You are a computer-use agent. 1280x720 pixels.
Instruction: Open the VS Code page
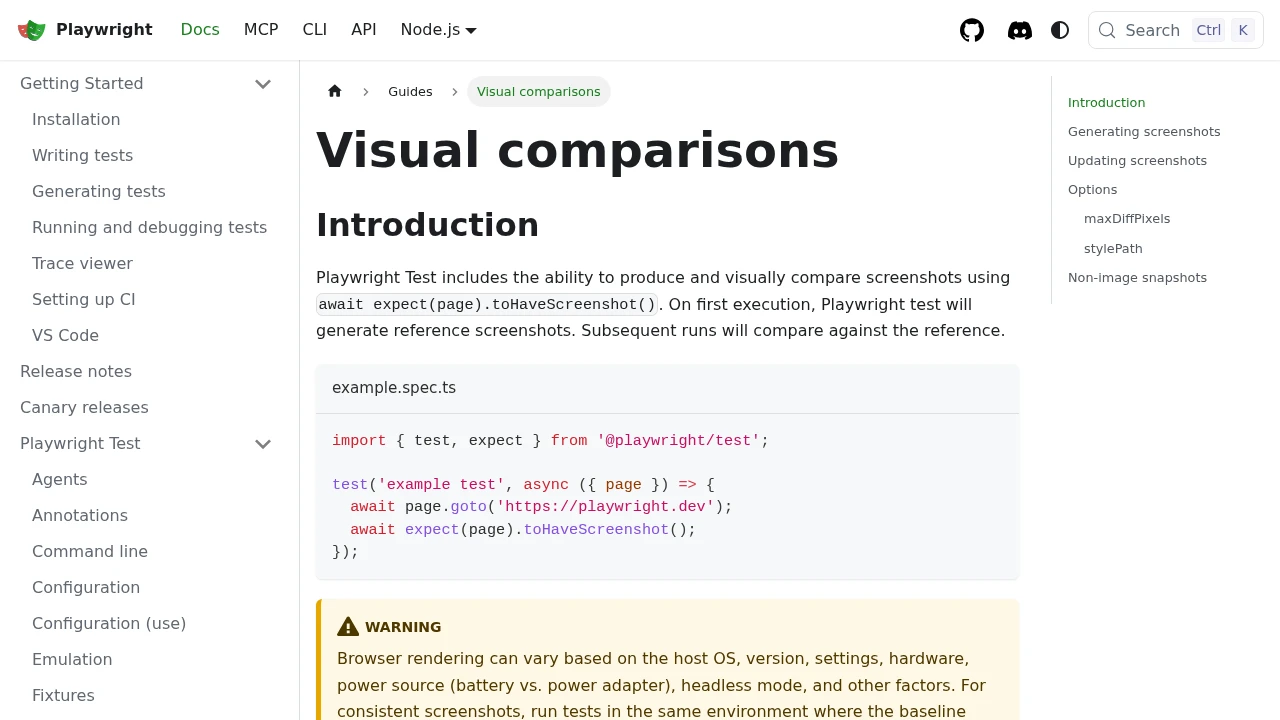65,336
